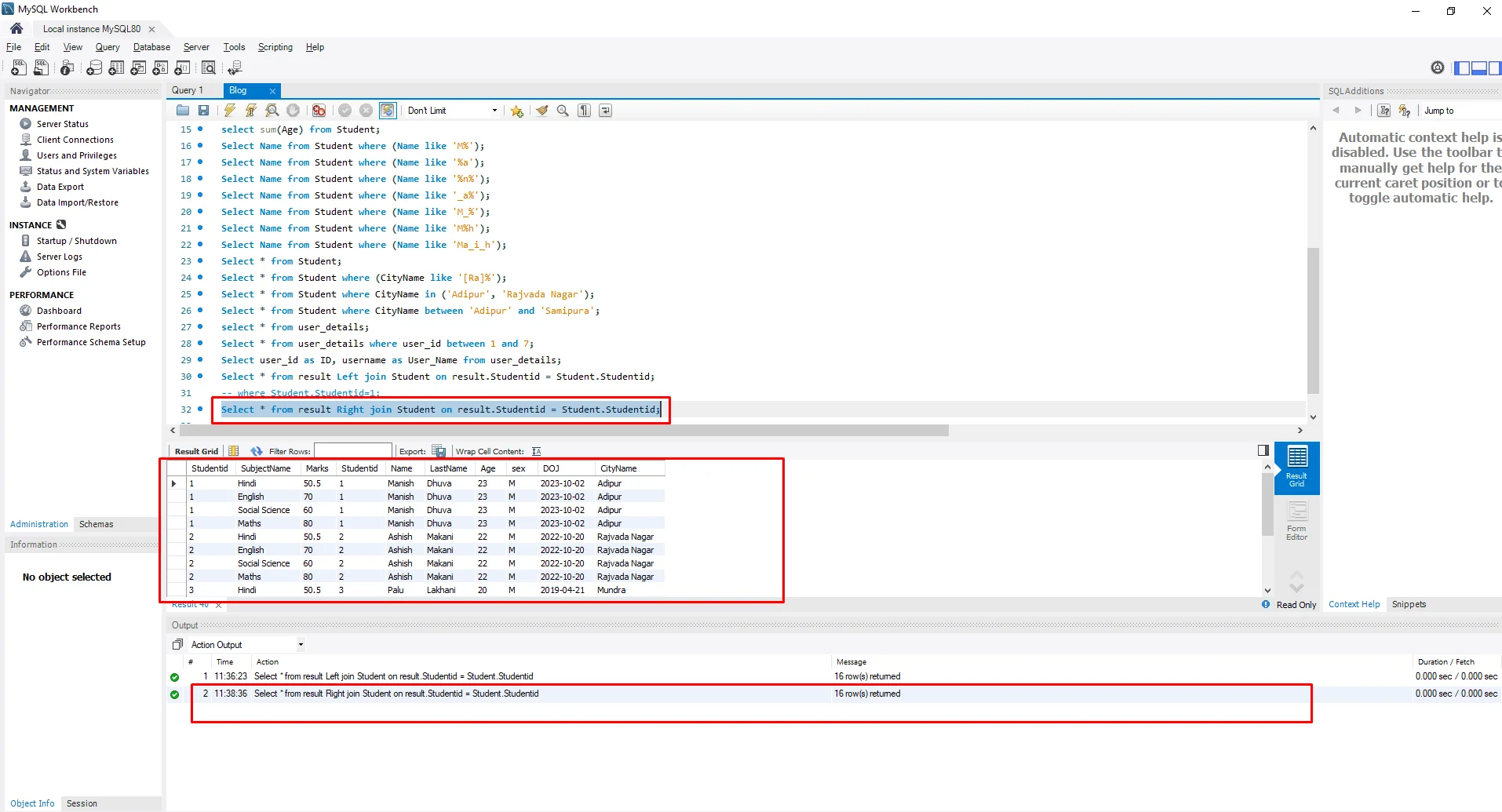Click the Form Editor button
The width and height of the screenshot is (1502, 812).
[x=1296, y=521]
